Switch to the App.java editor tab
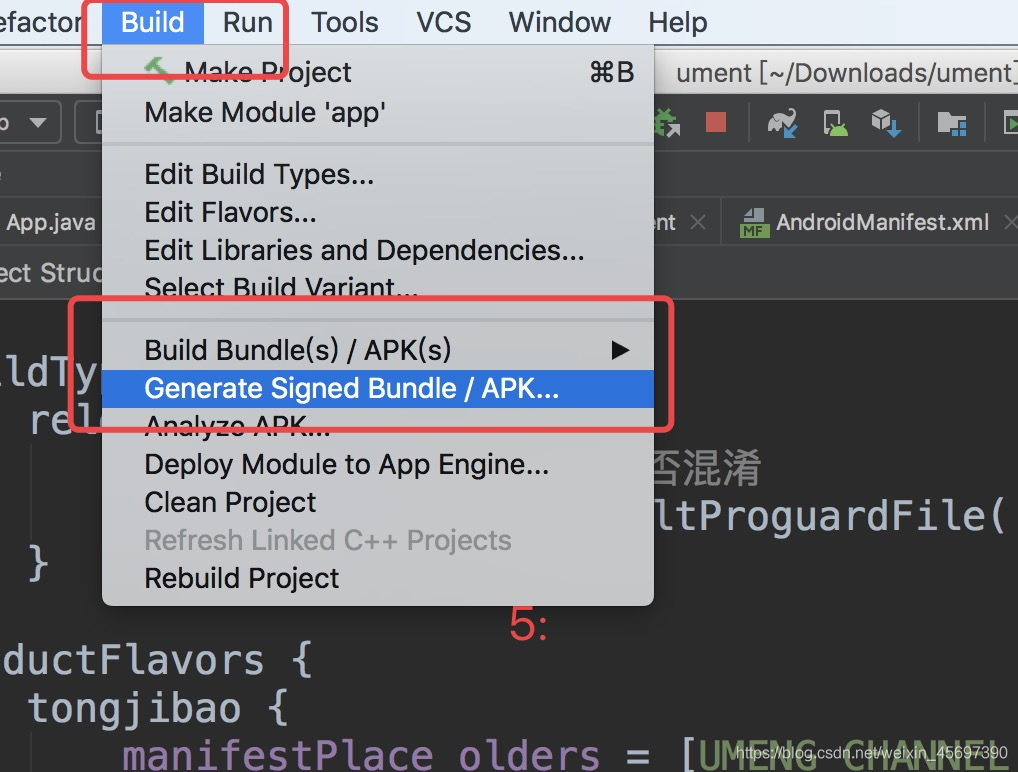Viewport: 1018px width, 772px height. [x=51, y=222]
